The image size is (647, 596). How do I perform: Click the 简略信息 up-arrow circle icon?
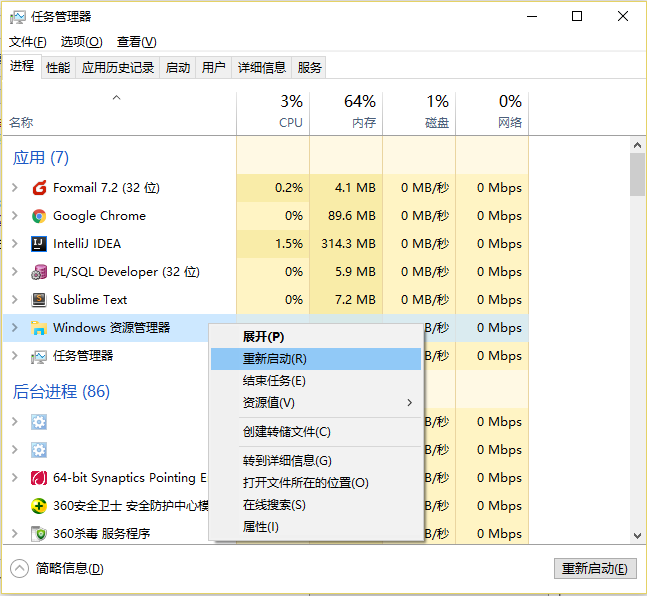pyautogui.click(x=19, y=568)
